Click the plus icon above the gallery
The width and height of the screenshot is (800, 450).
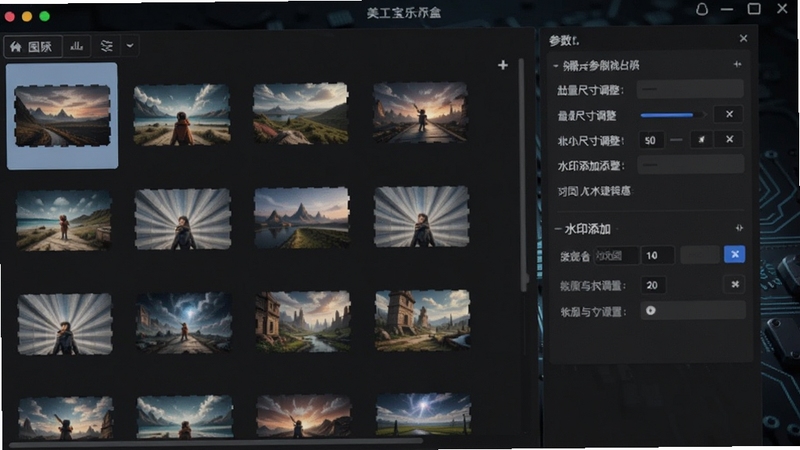pyautogui.click(x=503, y=65)
